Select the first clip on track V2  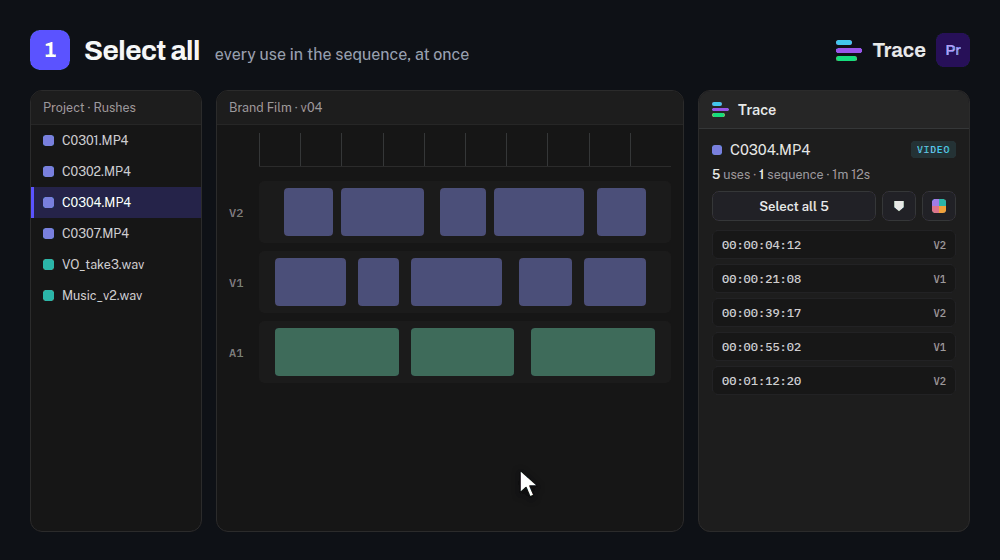coord(308,212)
